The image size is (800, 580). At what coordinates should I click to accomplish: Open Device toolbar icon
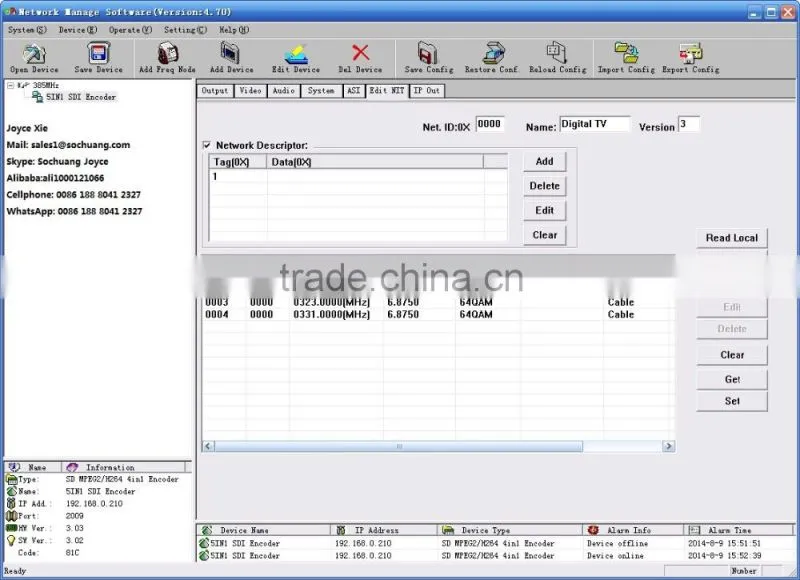[34, 53]
